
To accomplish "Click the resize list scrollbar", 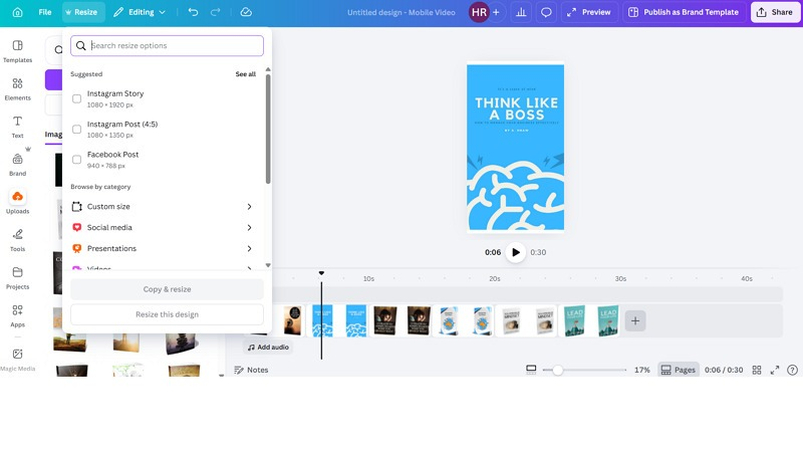I will [x=268, y=129].
